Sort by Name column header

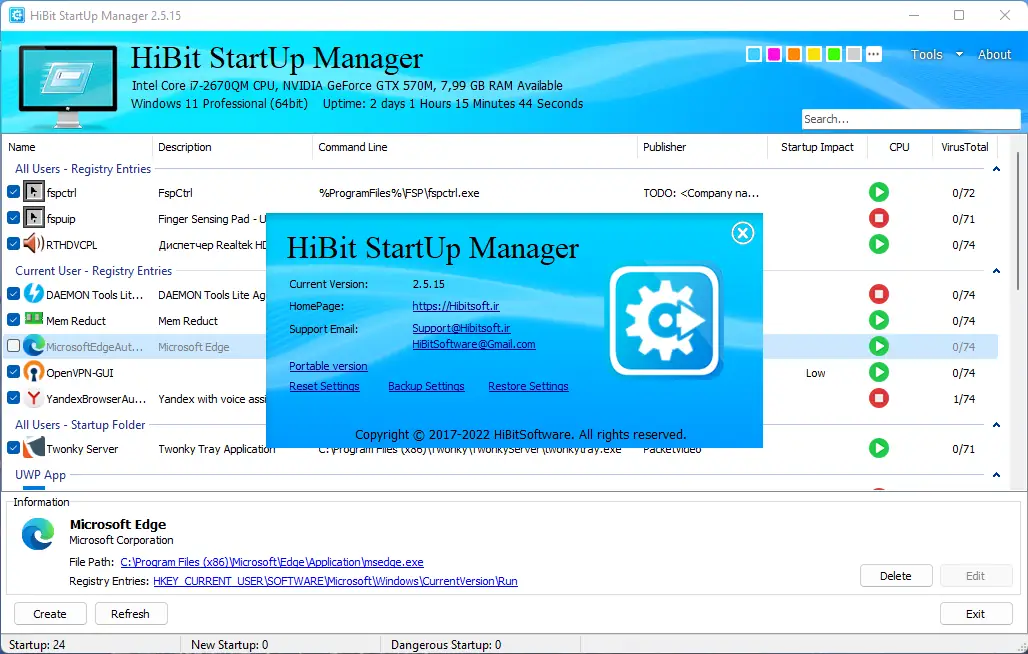77,147
